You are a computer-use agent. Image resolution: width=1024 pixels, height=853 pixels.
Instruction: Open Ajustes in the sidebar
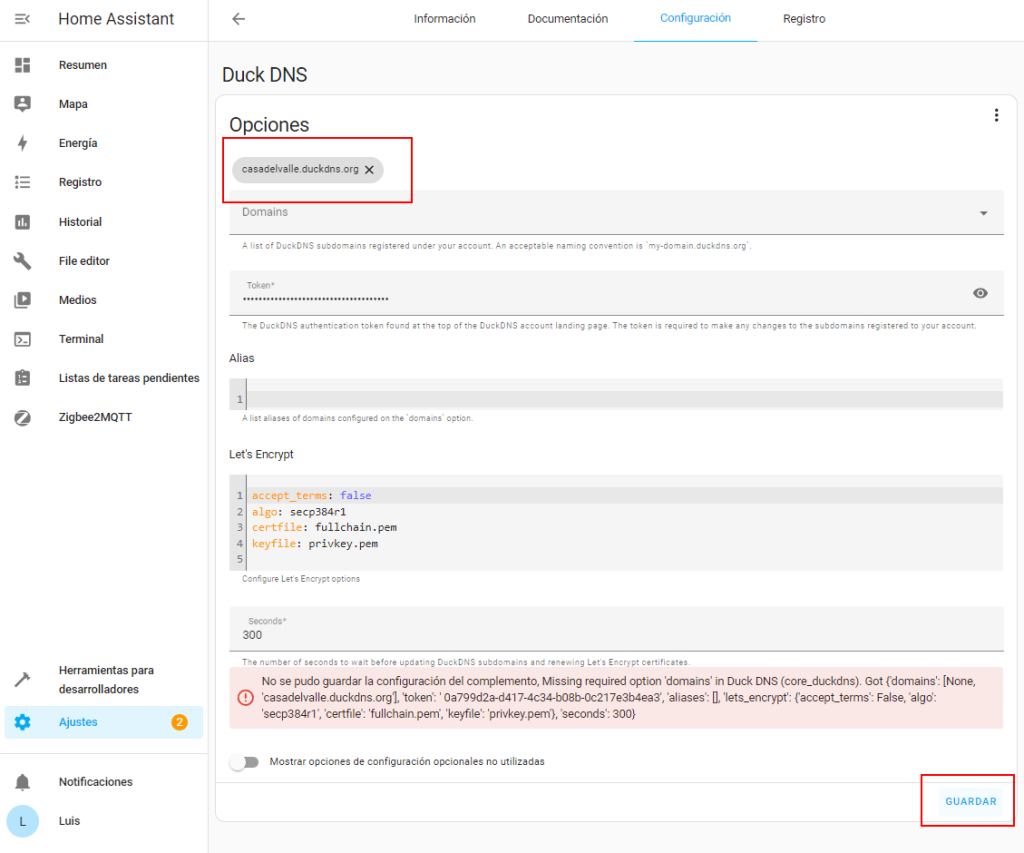click(78, 722)
